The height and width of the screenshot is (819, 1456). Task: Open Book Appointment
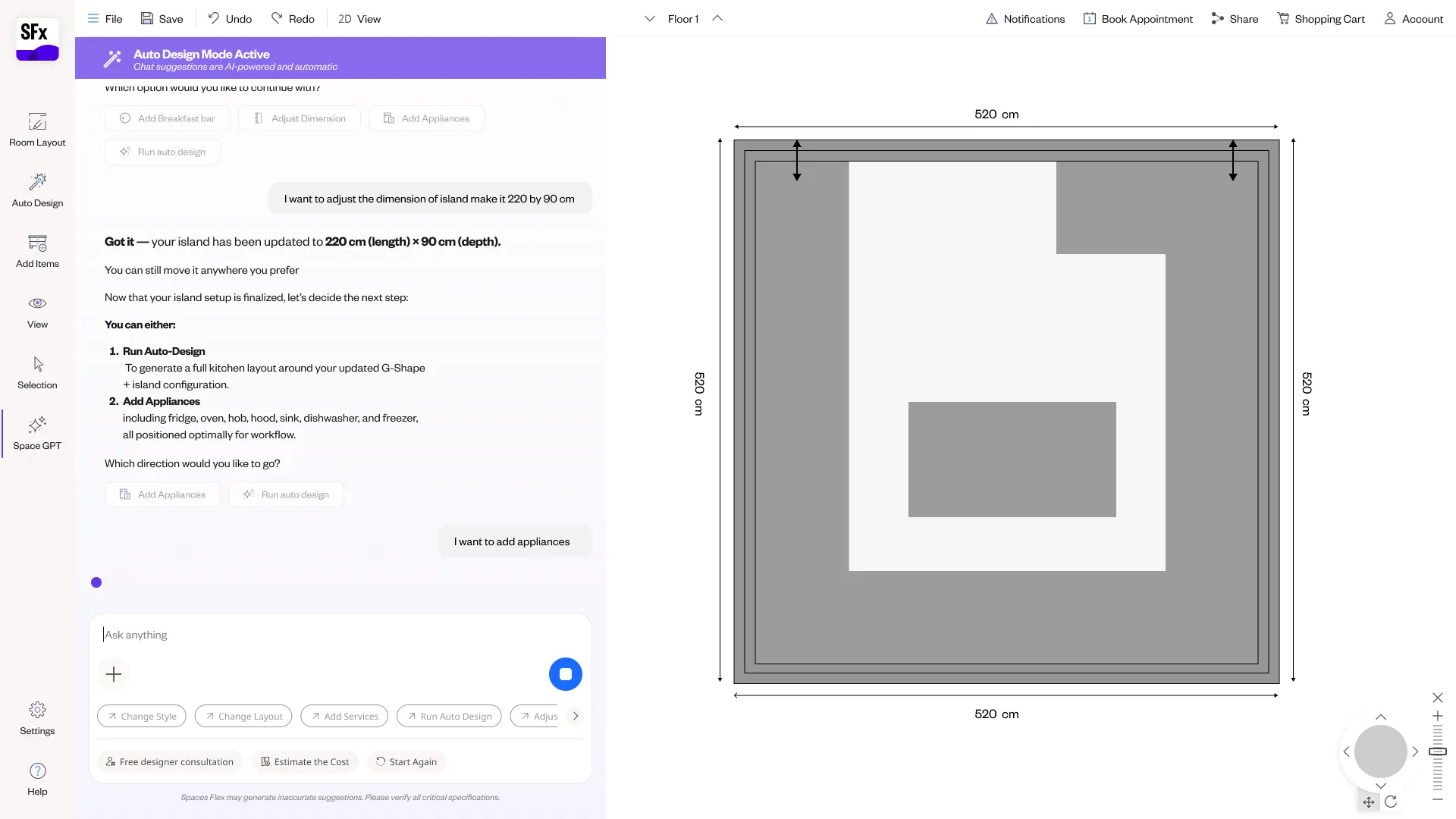[x=1137, y=19]
